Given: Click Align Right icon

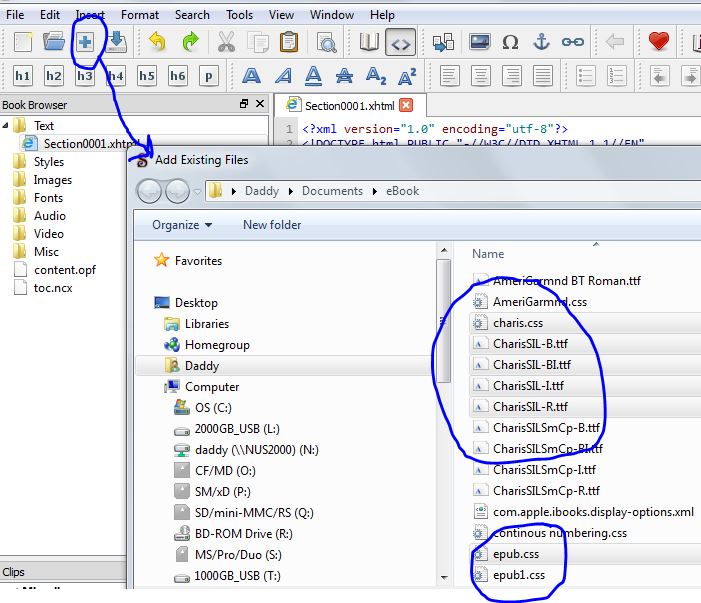Looking at the screenshot, I should (x=511, y=76).
